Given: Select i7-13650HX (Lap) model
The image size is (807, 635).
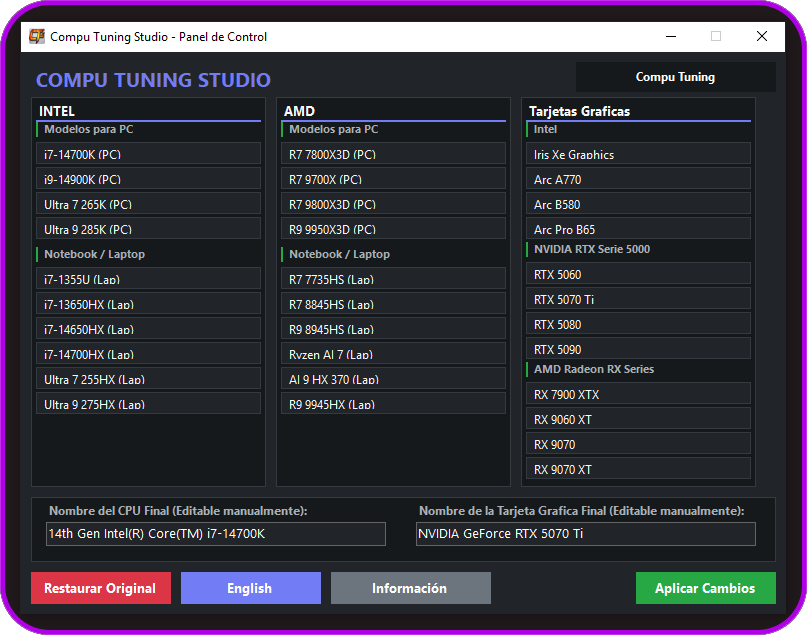Looking at the screenshot, I should coord(148,303).
